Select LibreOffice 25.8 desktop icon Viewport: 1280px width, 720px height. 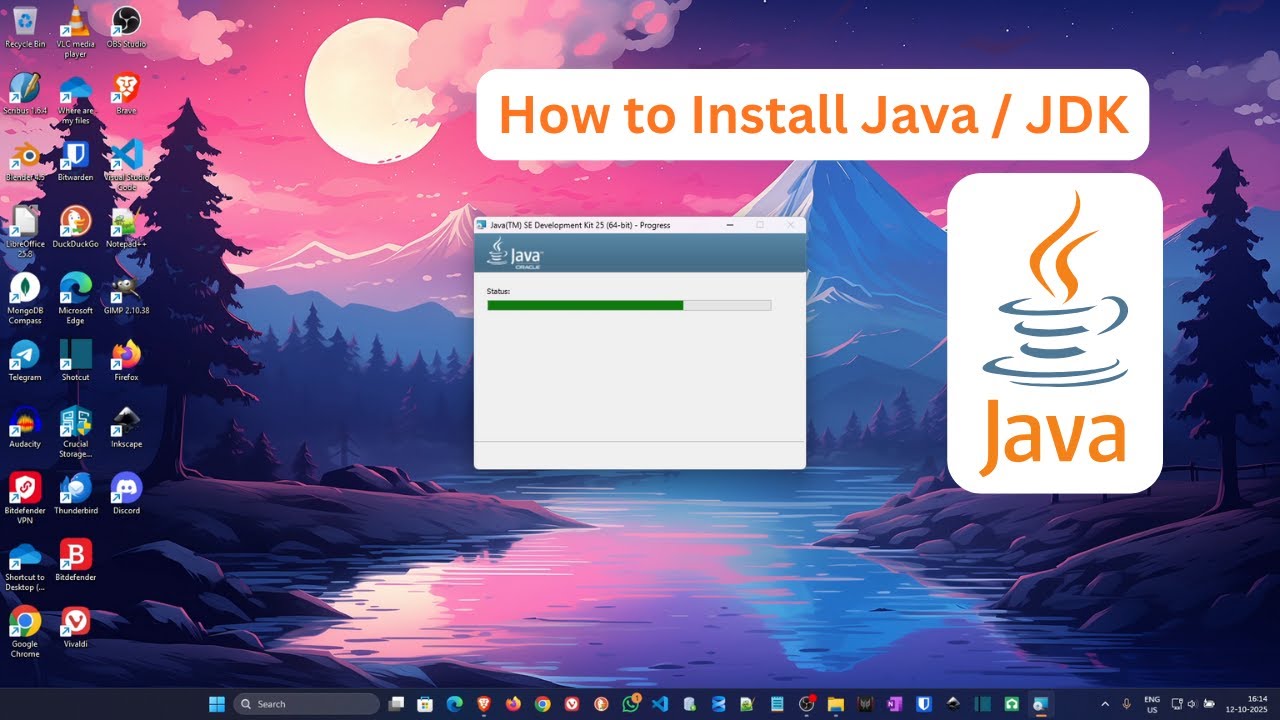25,232
